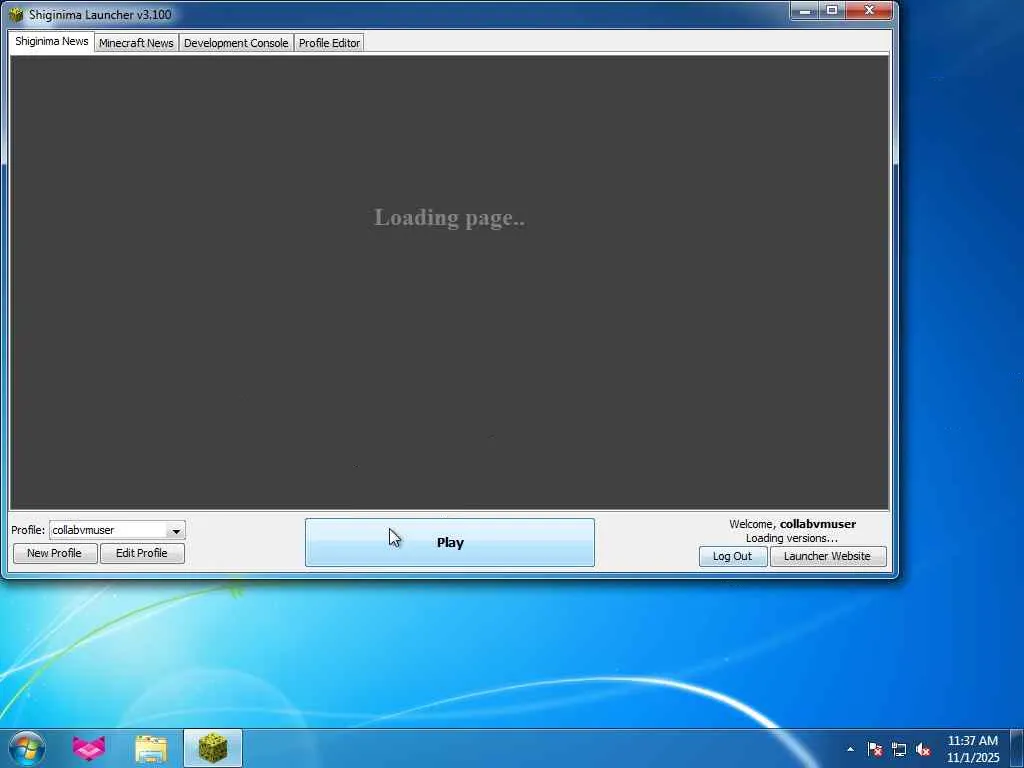Open the Development Console tab
This screenshot has height=768, width=1024.
point(236,43)
